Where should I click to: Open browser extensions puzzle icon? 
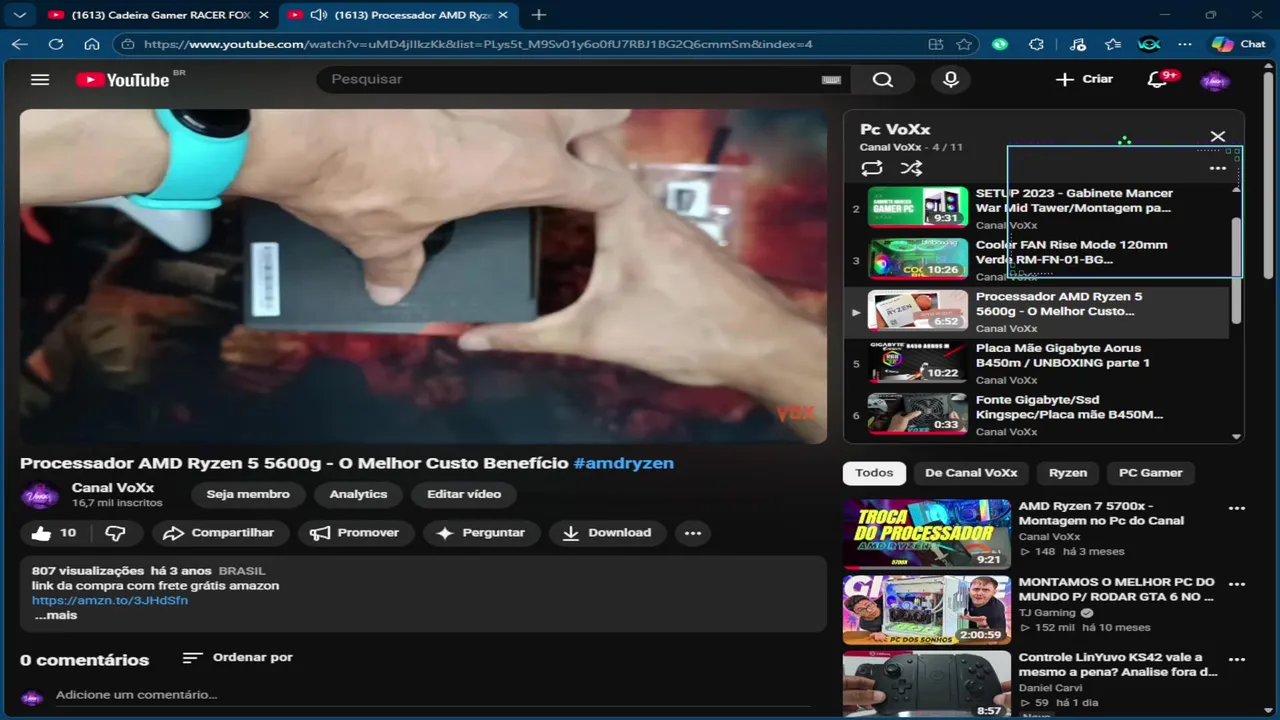coord(1036,44)
